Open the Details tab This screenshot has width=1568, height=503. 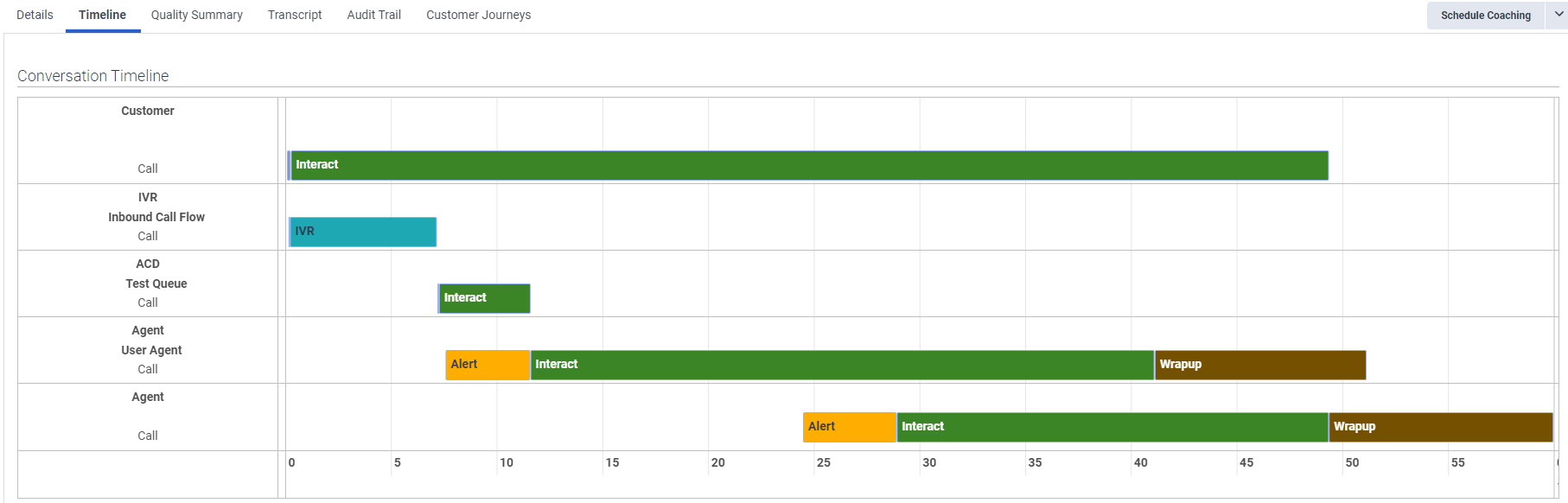click(35, 15)
